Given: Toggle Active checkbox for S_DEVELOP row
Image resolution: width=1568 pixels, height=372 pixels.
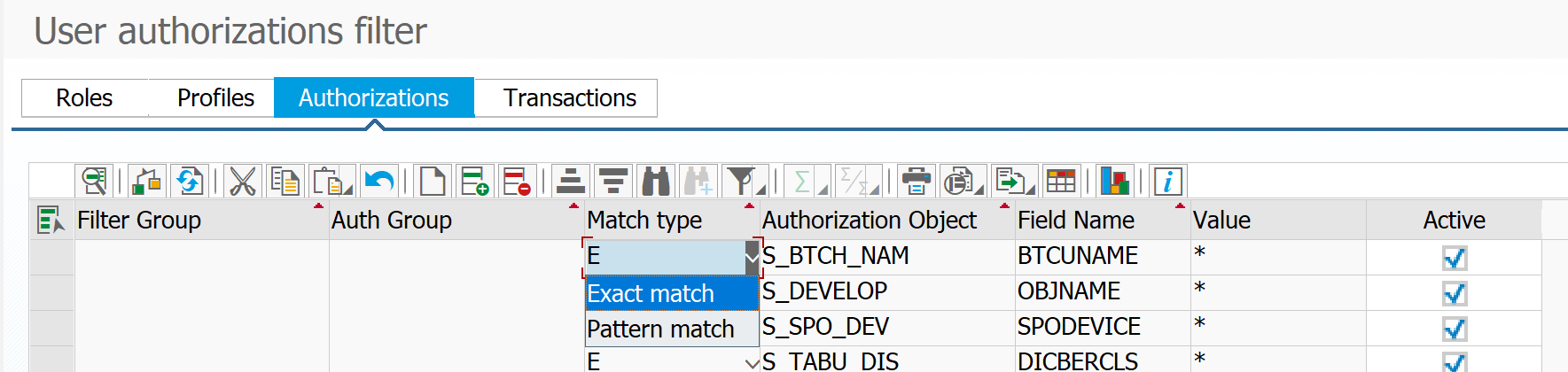Looking at the screenshot, I should (1454, 293).
